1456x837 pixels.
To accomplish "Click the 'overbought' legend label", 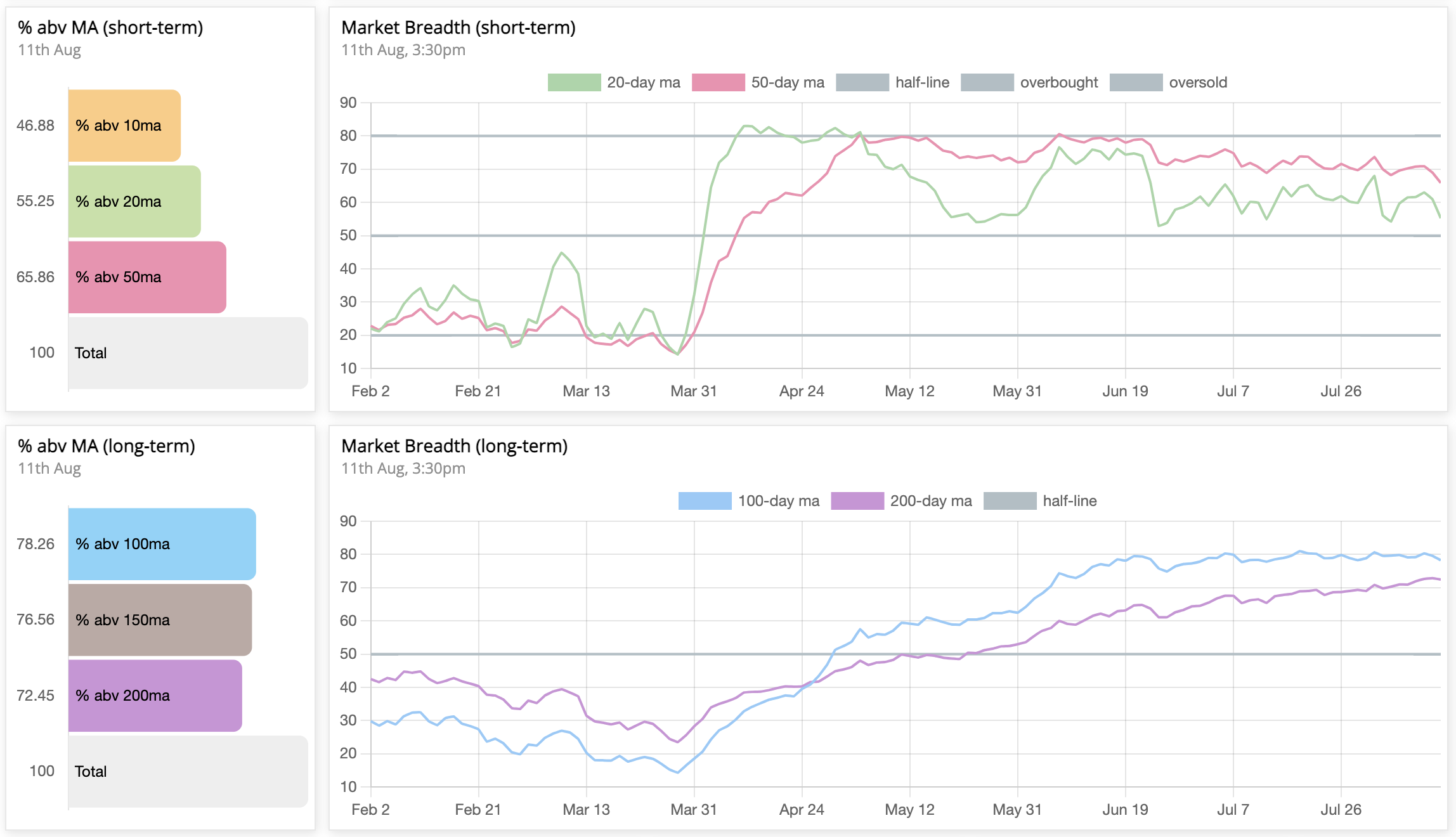I will (x=1059, y=82).
